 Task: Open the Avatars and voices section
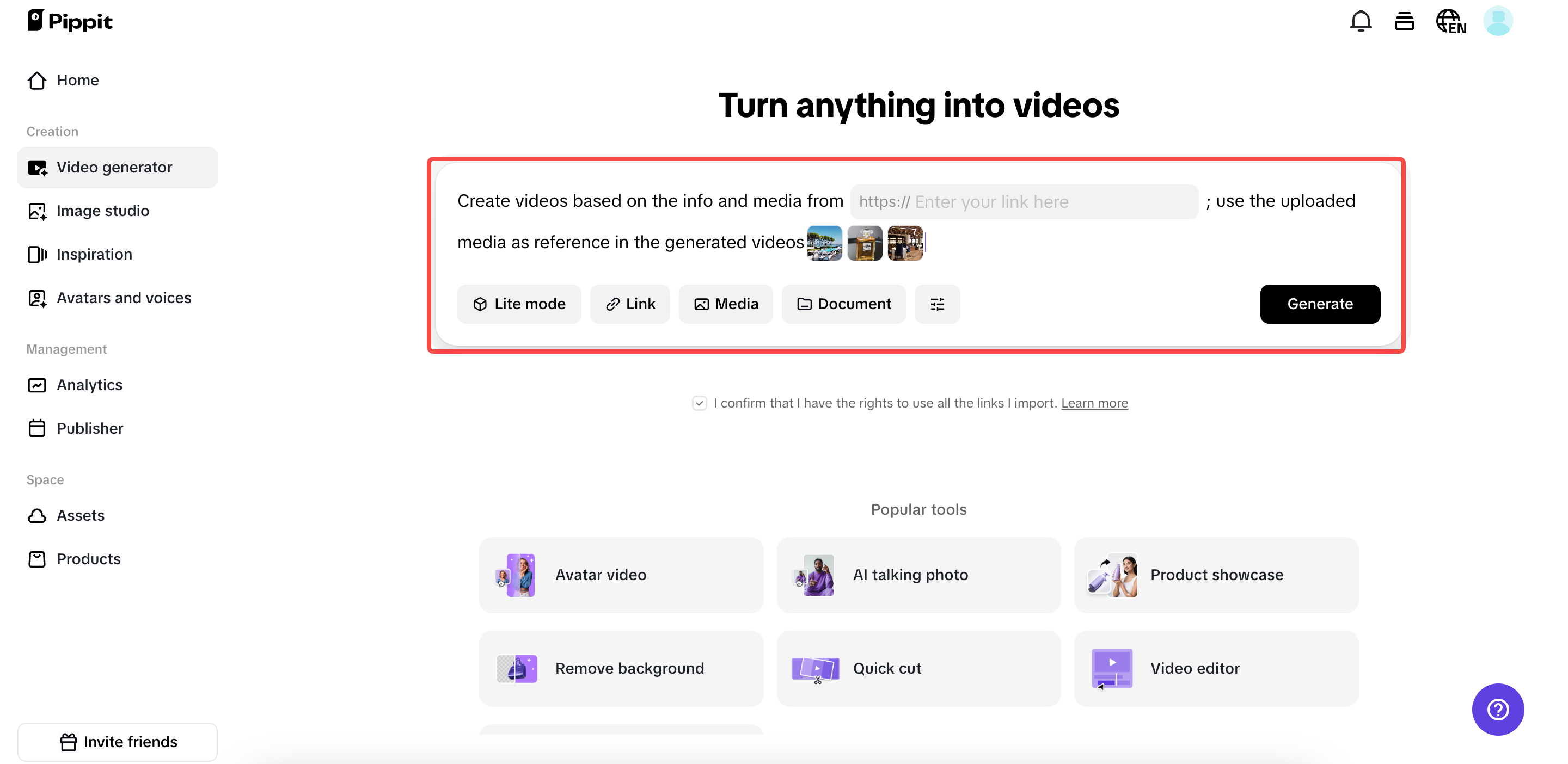124,298
